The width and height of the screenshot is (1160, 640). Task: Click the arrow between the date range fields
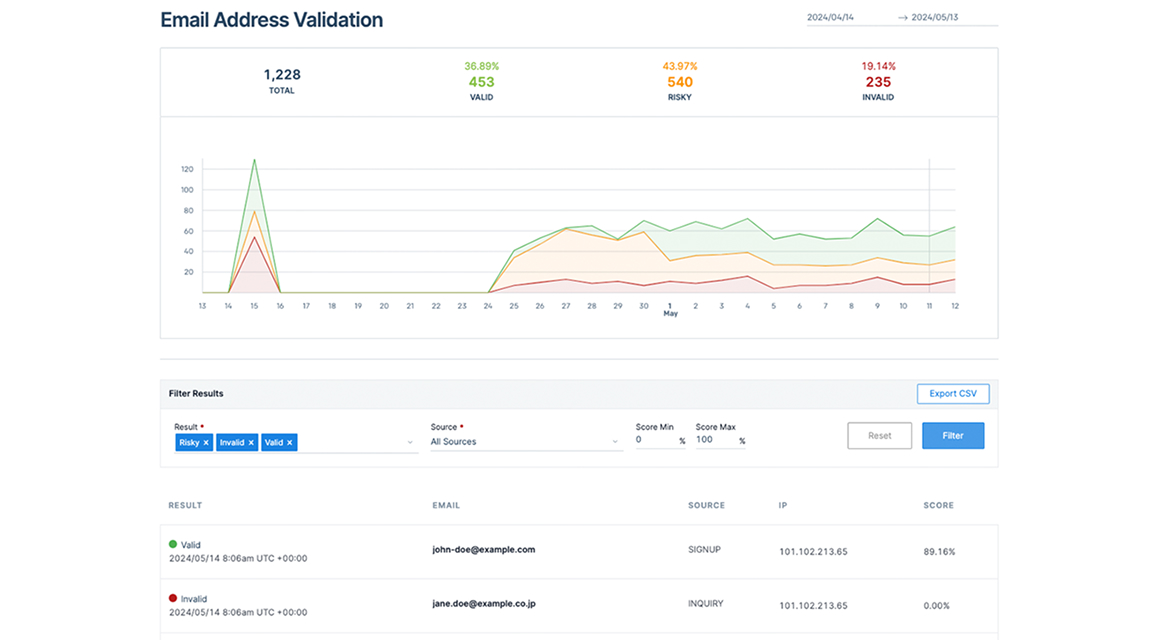tap(903, 18)
